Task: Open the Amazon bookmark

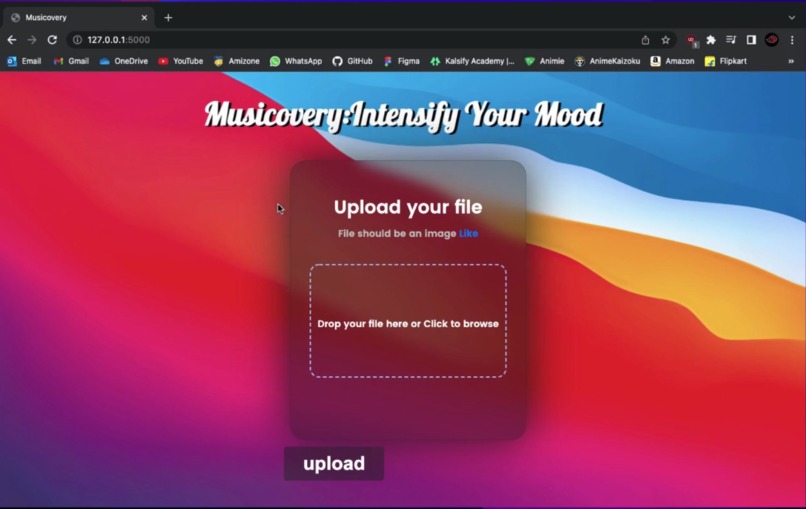Action: tap(672, 61)
